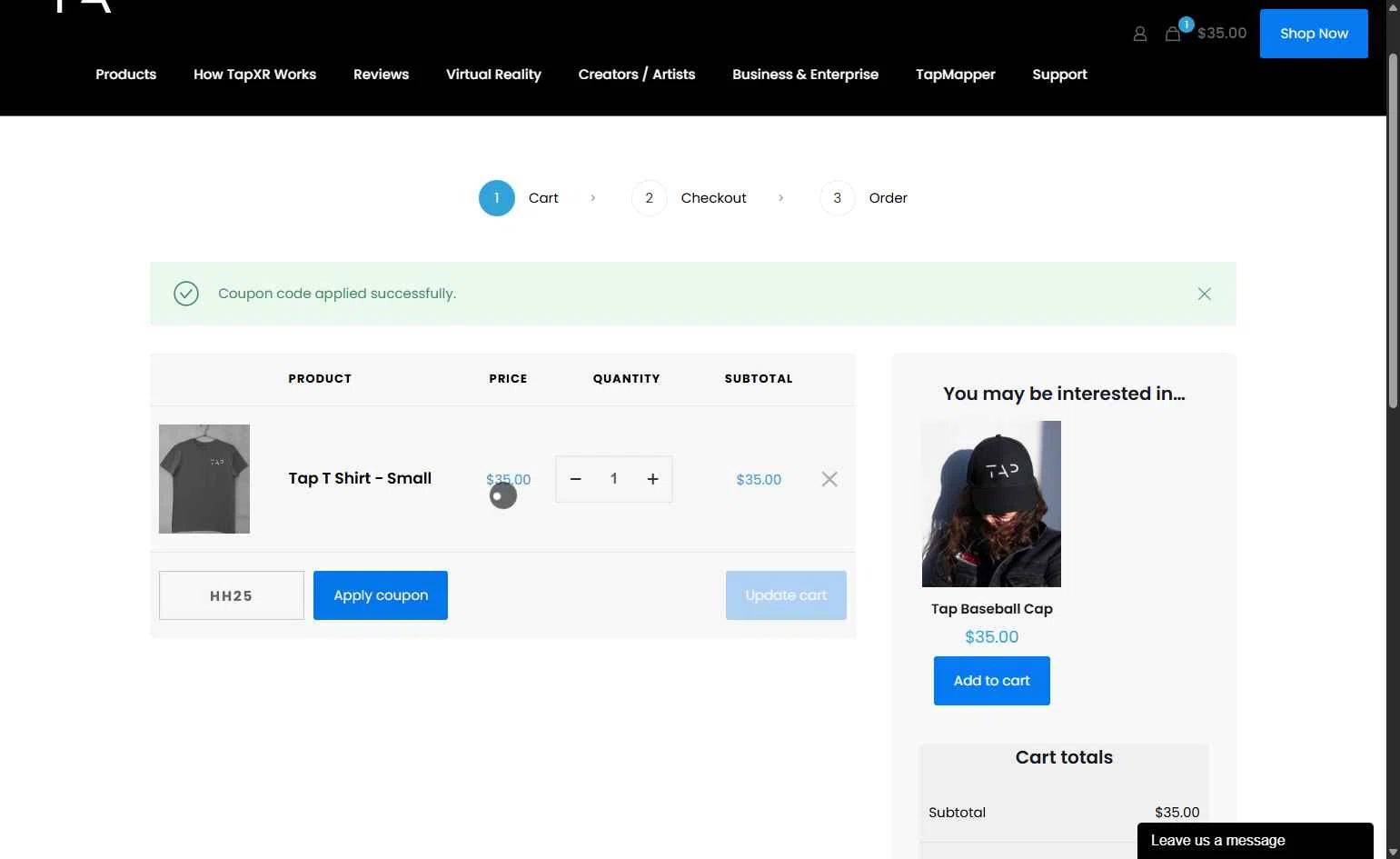Open the Leave us a message chat
This screenshot has height=859, width=1400.
pos(1255,841)
